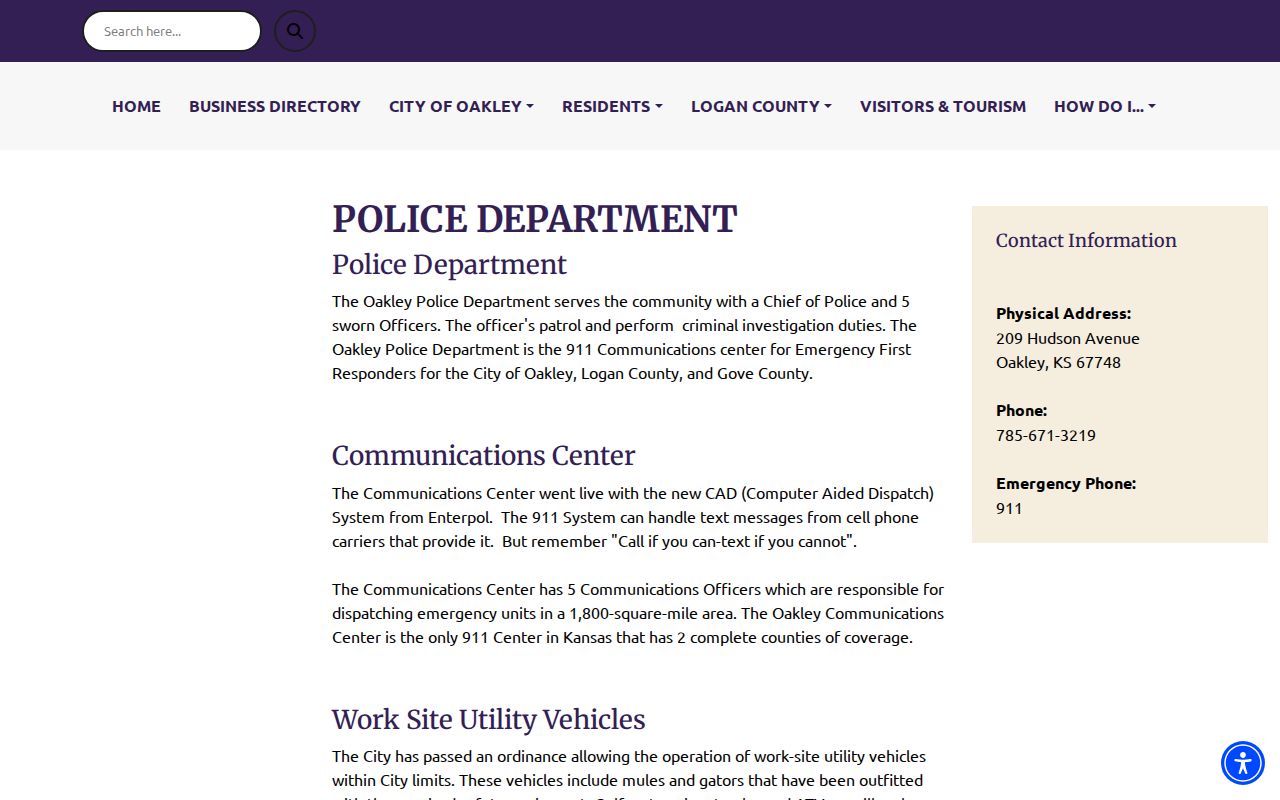Click the 'Work Site Utility Vehicles' heading
This screenshot has height=800, width=1280.
[488, 719]
